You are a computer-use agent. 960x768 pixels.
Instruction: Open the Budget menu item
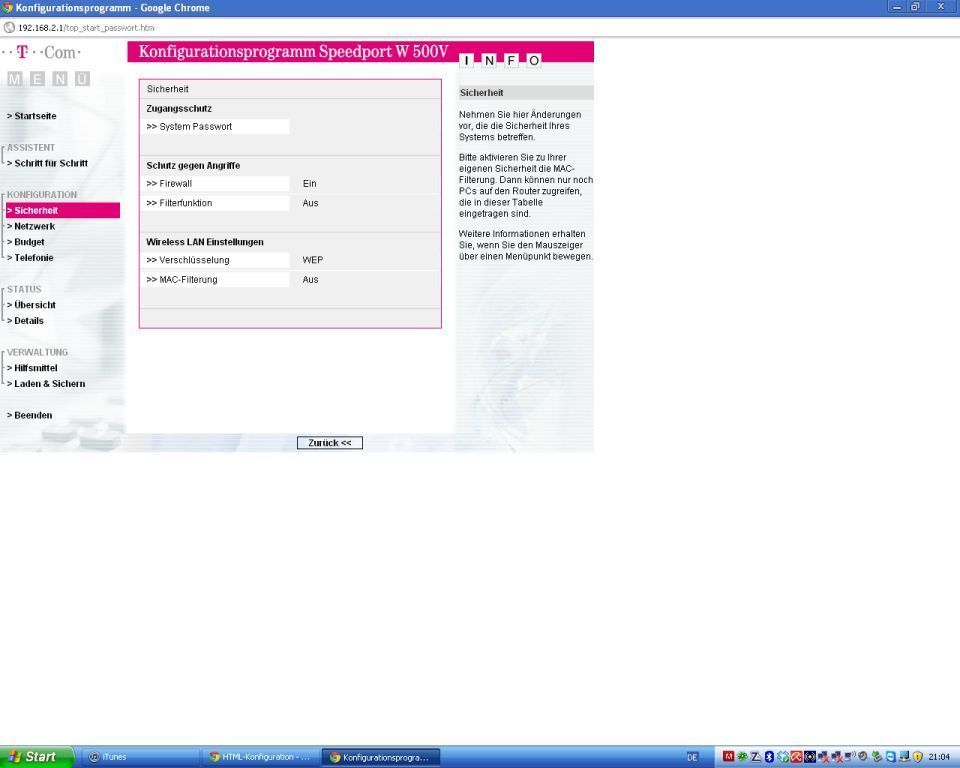click(x=26, y=242)
